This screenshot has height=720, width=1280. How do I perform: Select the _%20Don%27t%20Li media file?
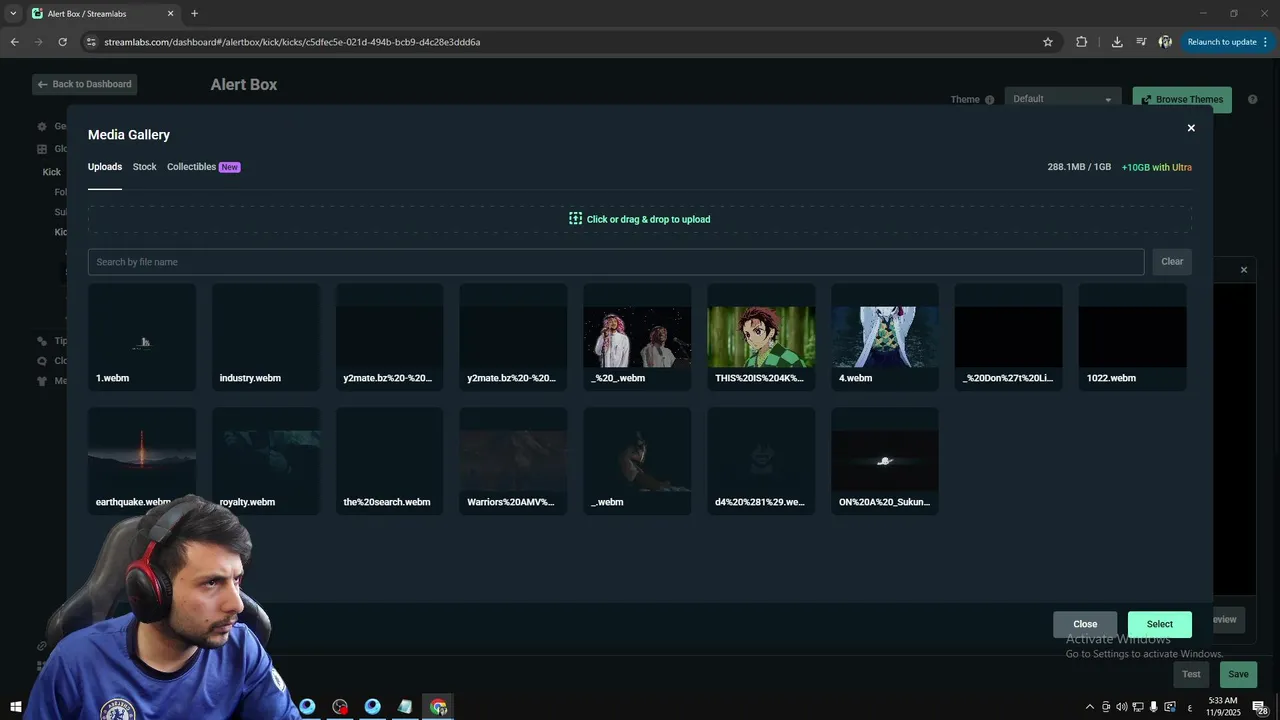pos(1009,337)
